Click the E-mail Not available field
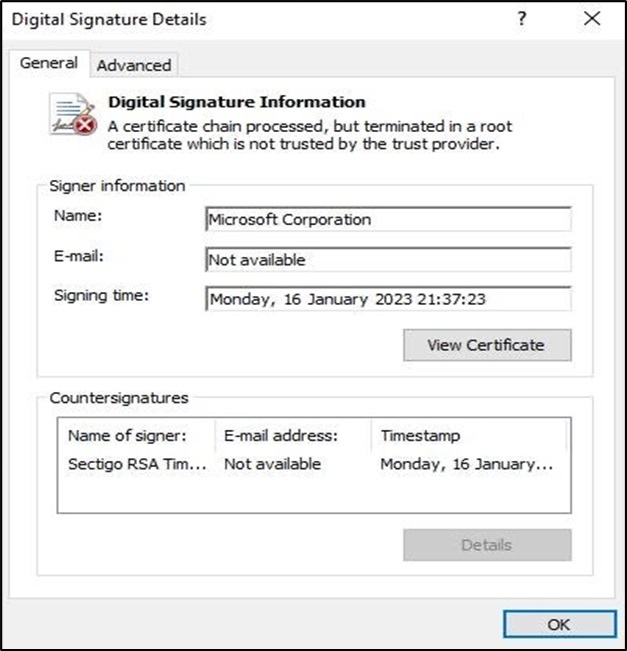Image resolution: width=627 pixels, height=651 pixels. tap(388, 260)
